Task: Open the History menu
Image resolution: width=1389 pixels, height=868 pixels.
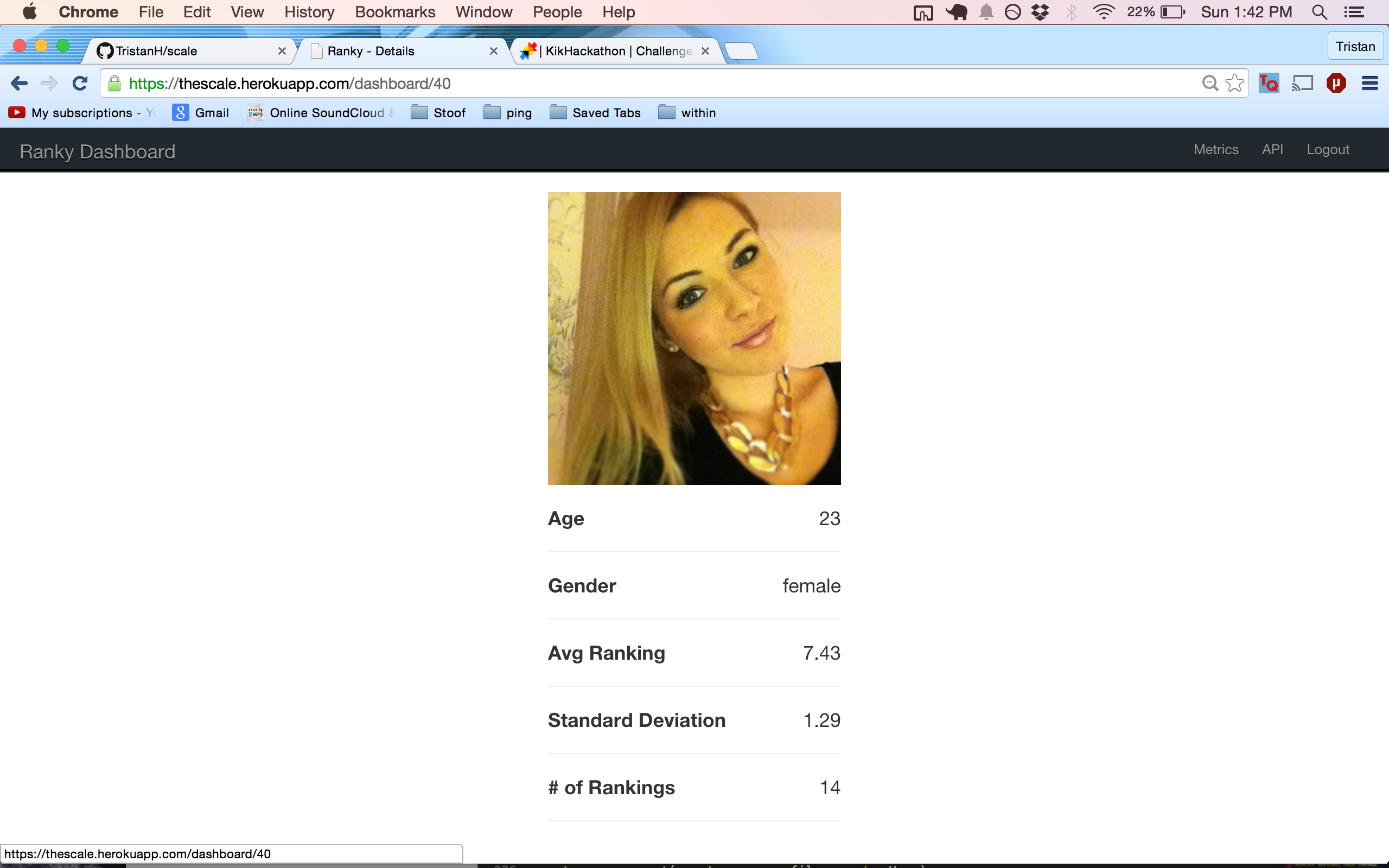Action: 309,12
